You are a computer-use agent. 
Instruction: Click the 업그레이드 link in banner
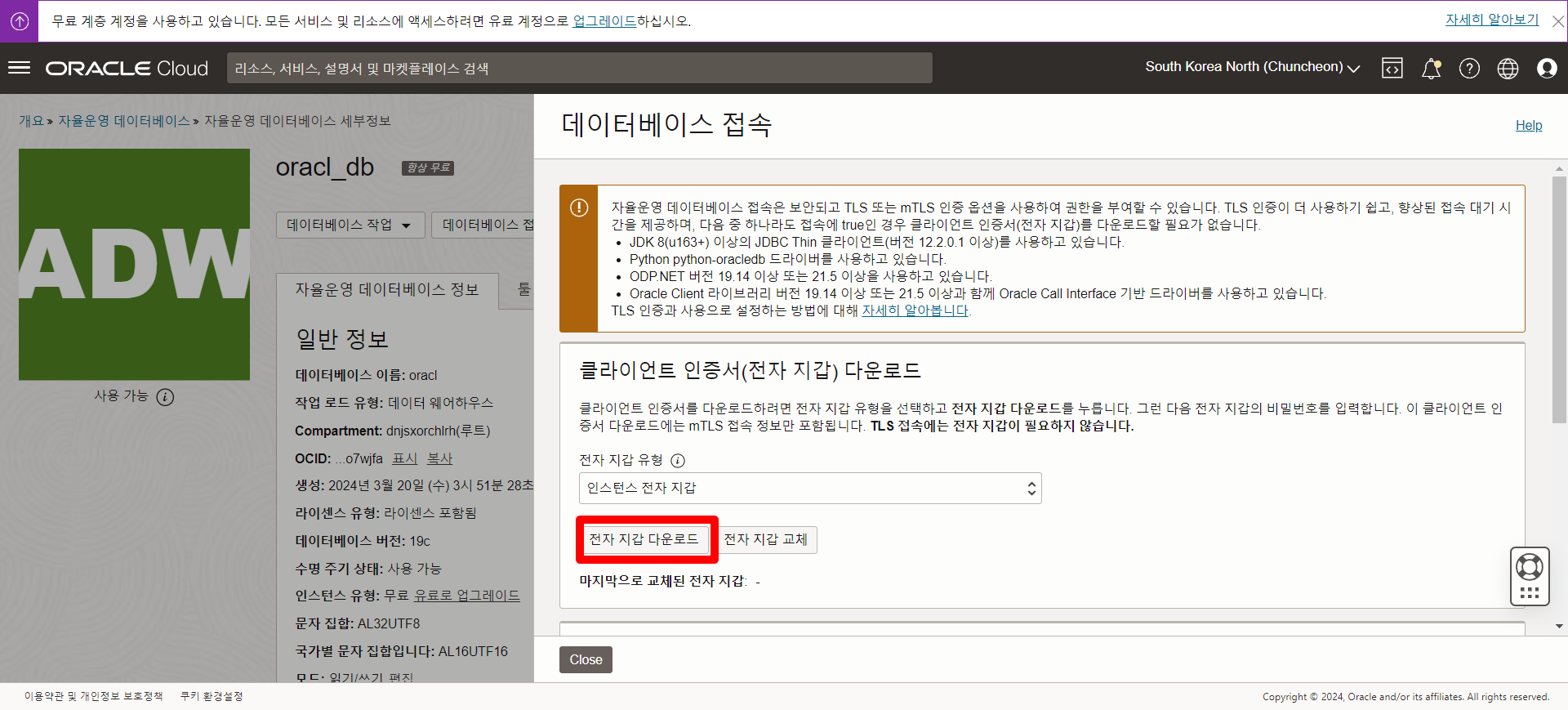(x=604, y=21)
